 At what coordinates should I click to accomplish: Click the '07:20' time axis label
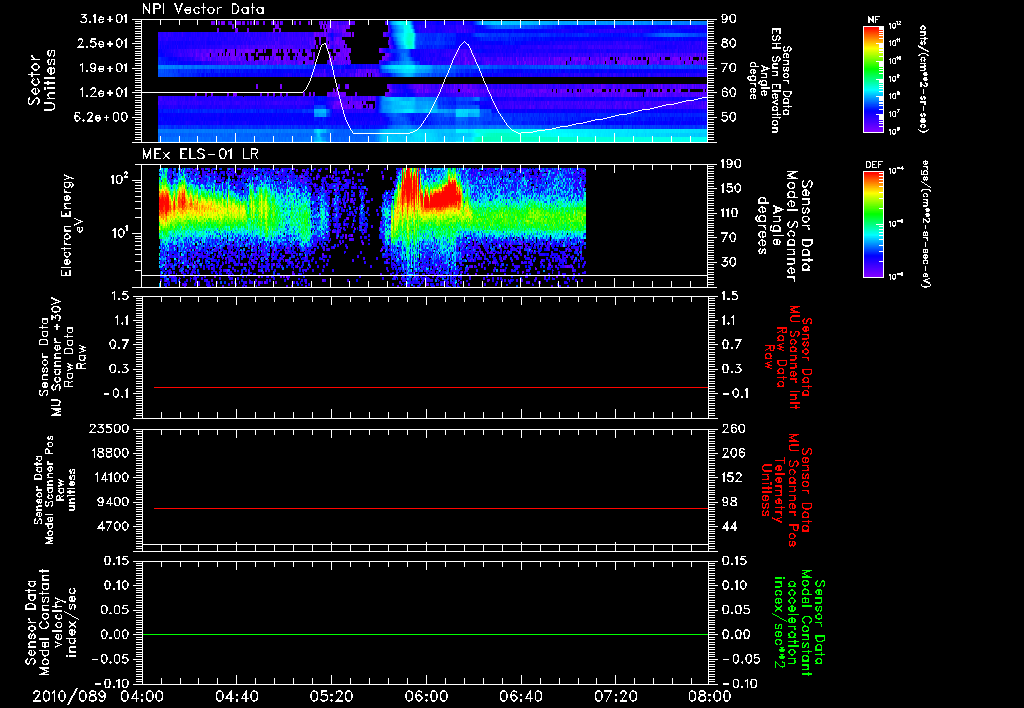pyautogui.click(x=616, y=696)
